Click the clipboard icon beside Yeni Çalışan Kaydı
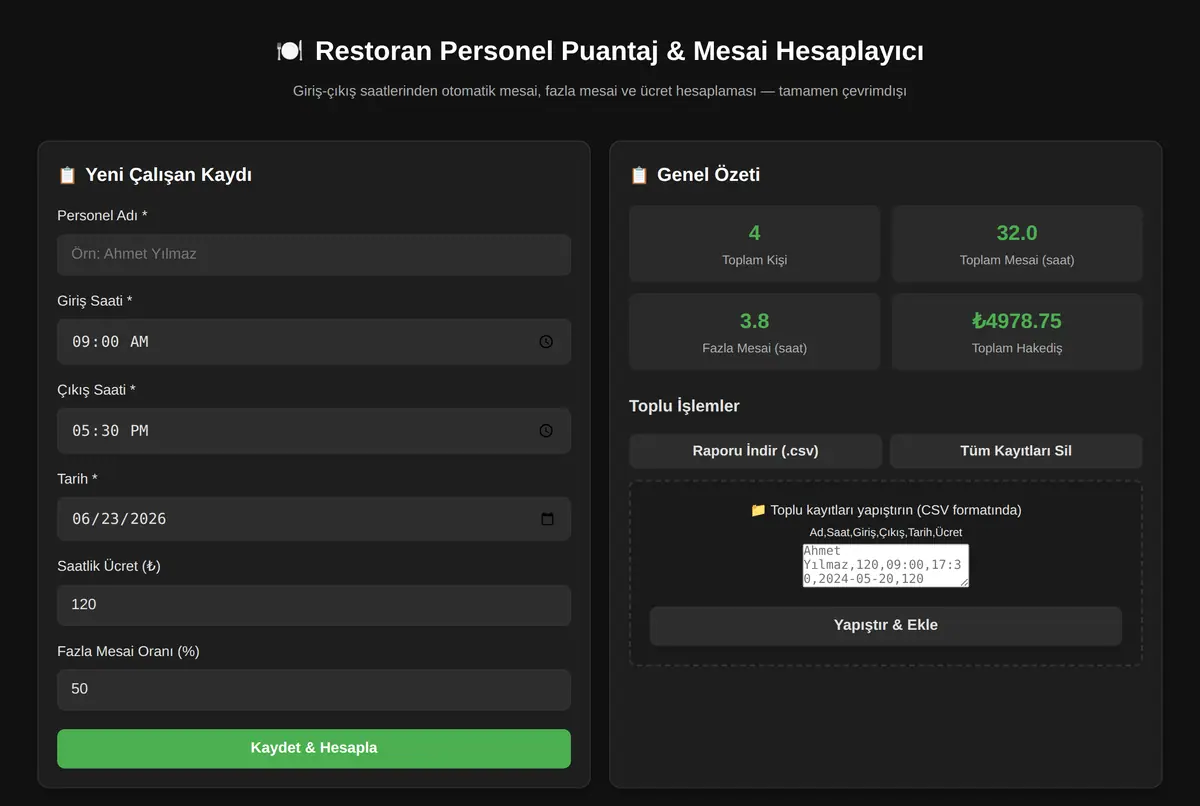 click(67, 175)
